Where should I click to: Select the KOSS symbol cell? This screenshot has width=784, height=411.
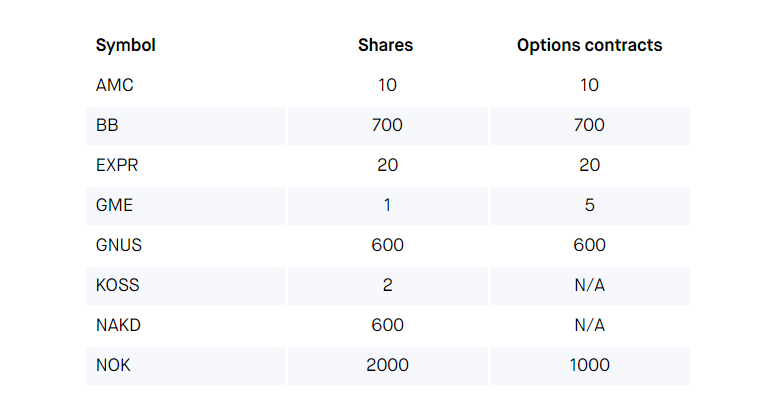tap(118, 285)
